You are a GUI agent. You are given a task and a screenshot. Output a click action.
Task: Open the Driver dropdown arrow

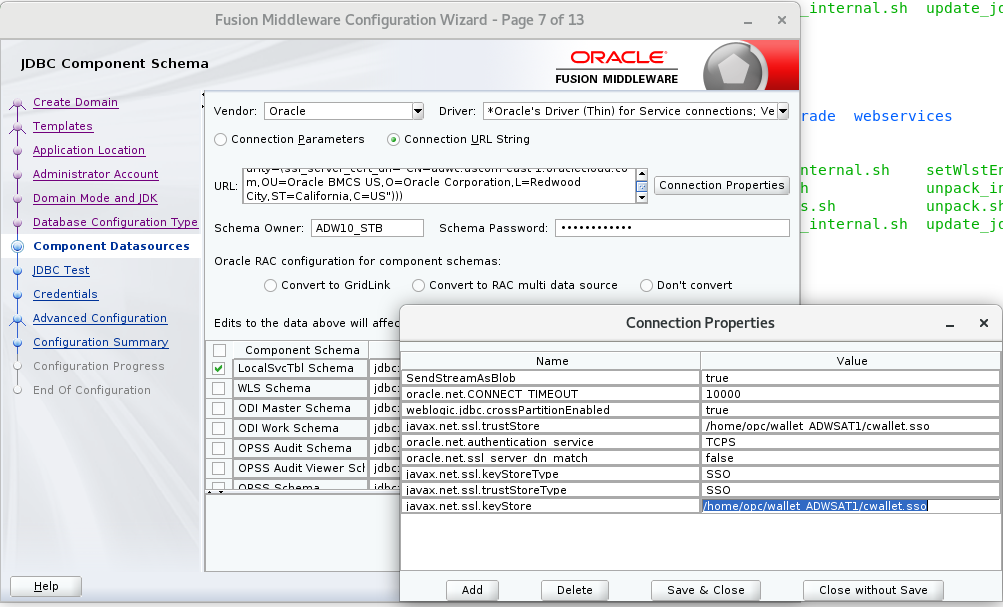tap(783, 111)
